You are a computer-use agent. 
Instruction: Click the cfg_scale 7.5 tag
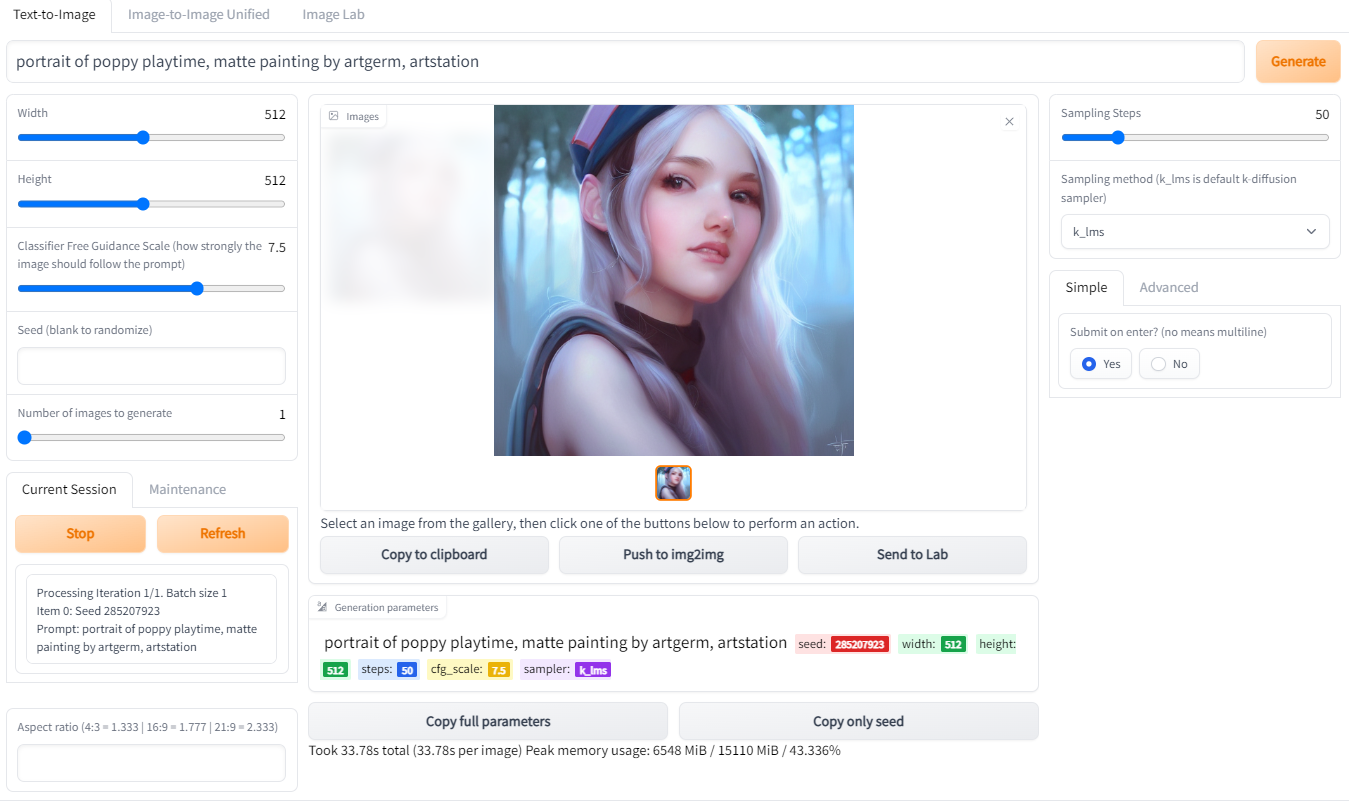coord(498,670)
